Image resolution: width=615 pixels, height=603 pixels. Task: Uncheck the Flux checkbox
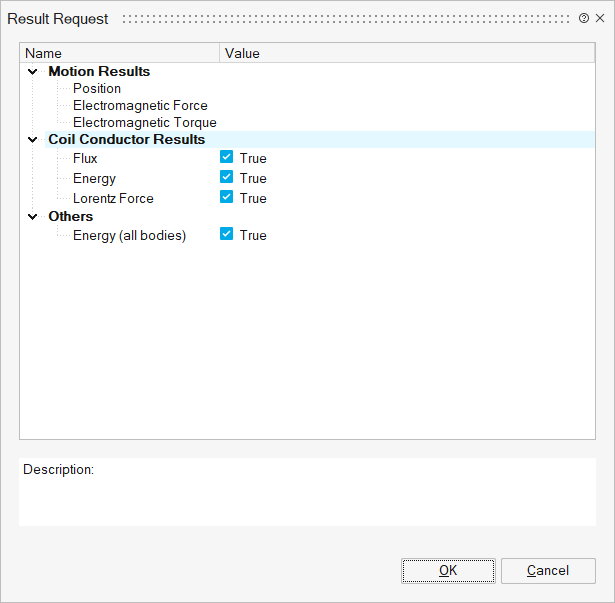pos(227,157)
